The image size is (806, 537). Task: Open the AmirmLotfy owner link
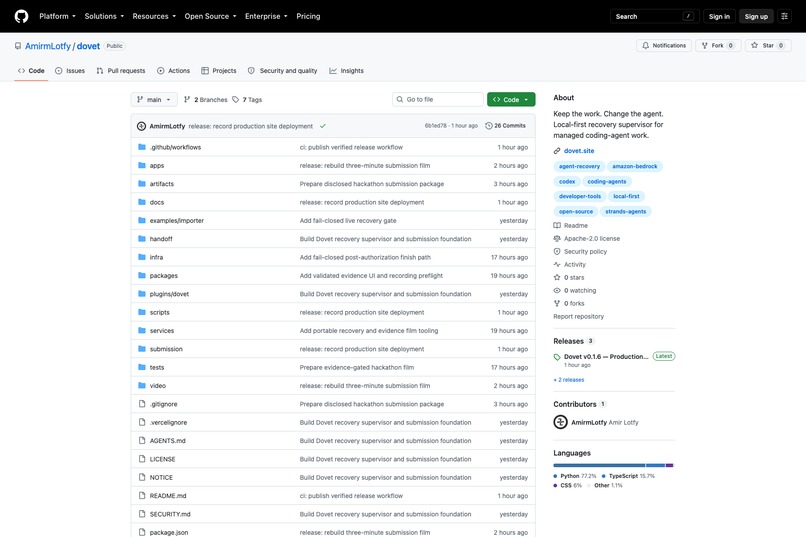pos(48,46)
